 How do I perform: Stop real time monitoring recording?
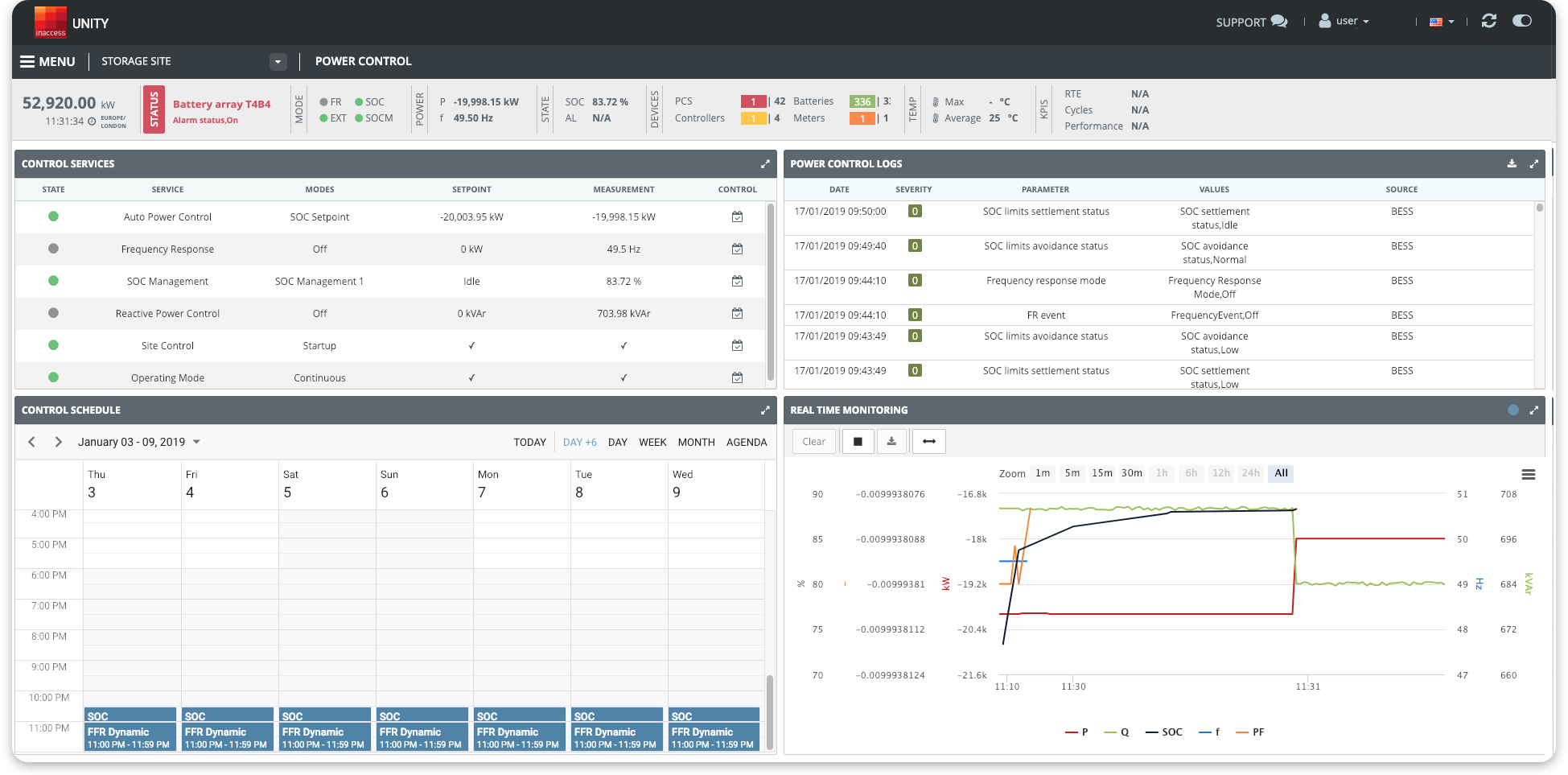coord(858,442)
